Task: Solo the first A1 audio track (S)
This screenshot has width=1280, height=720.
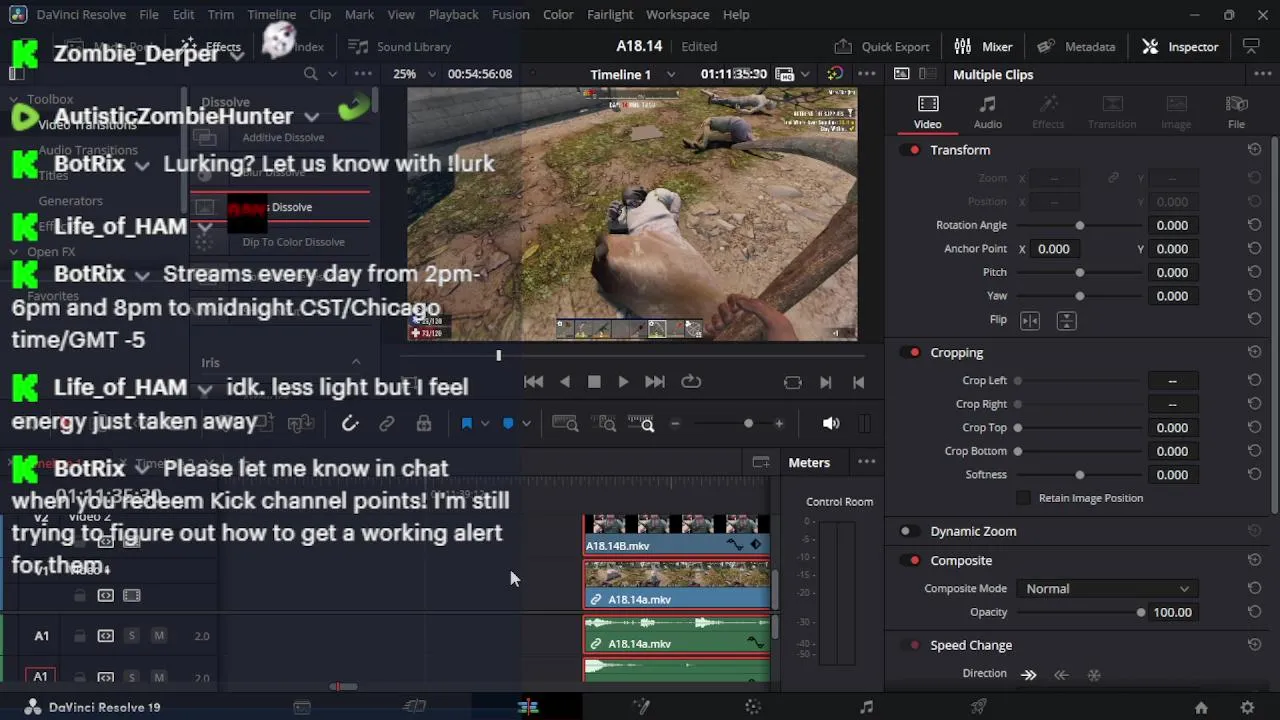Action: pyautogui.click(x=131, y=636)
